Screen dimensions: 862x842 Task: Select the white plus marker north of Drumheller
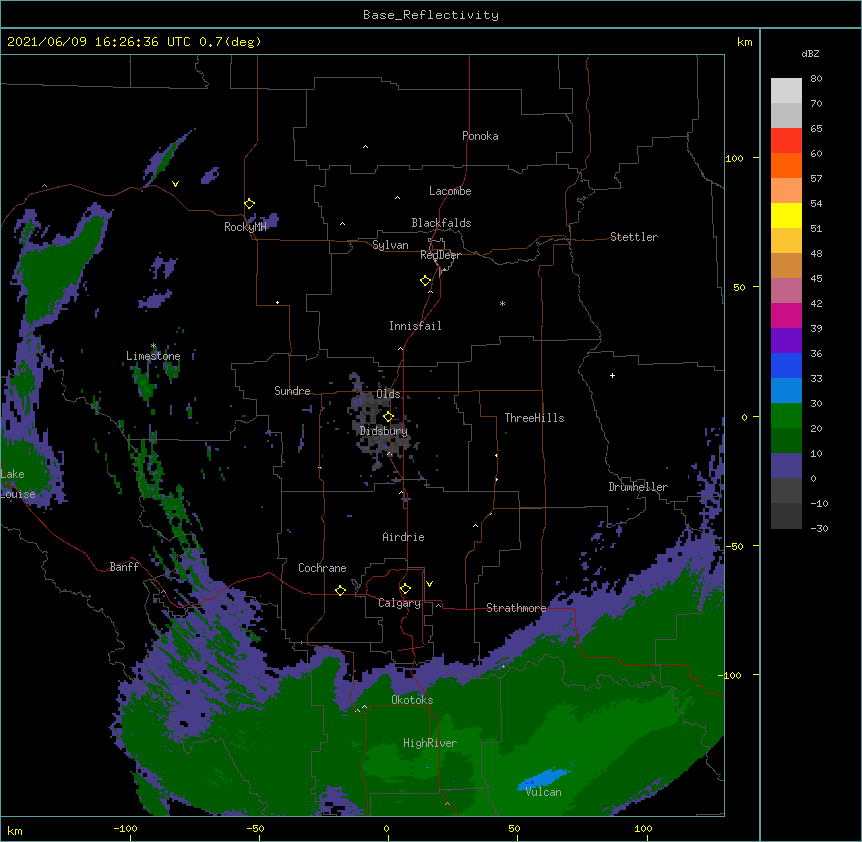point(612,375)
